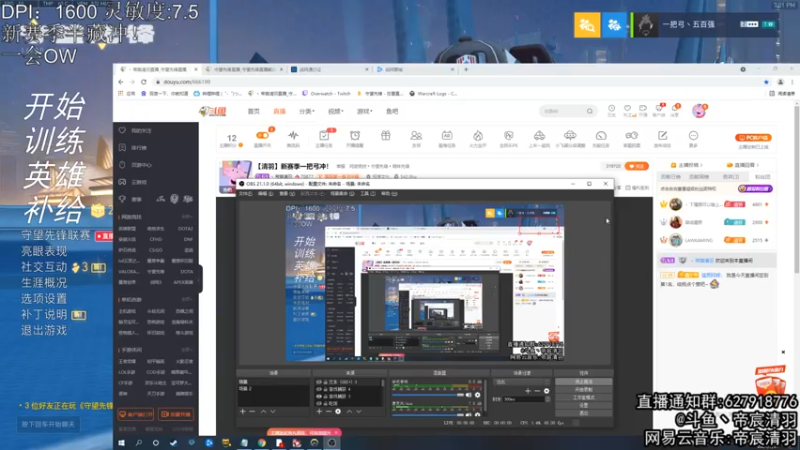Toggle the eye icon on the second OBS source row
The image size is (800, 450).
tap(319, 389)
